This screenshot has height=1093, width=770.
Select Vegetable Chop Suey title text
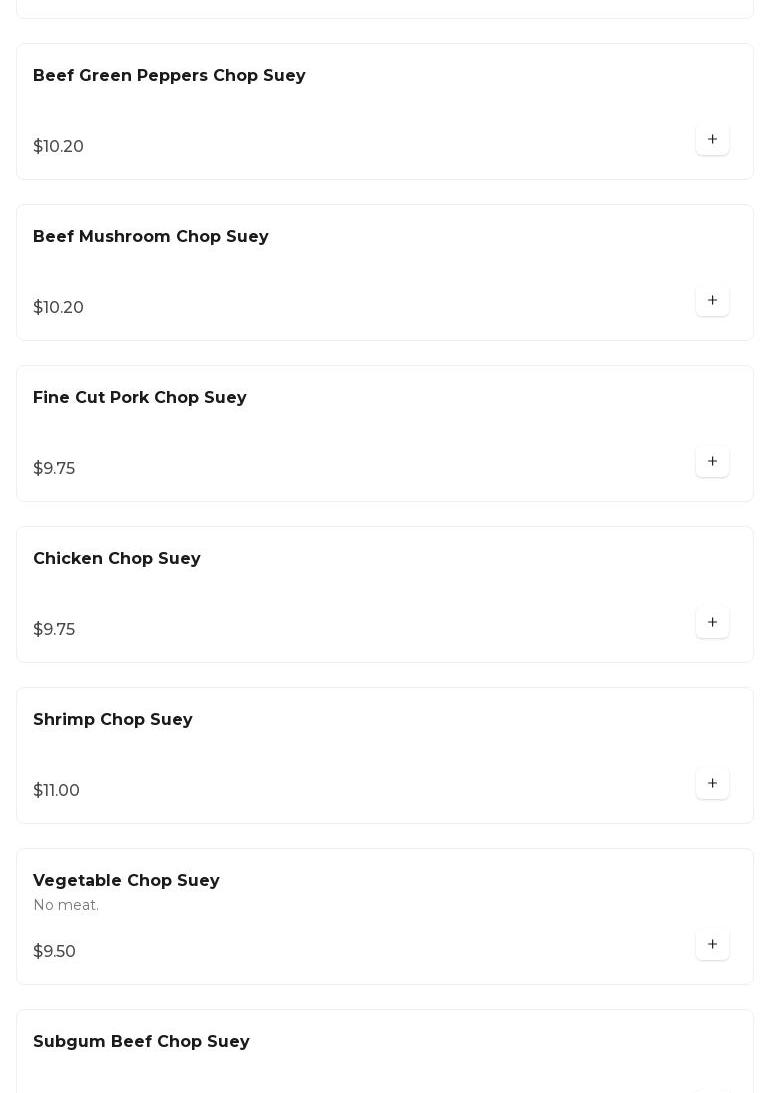126,881
